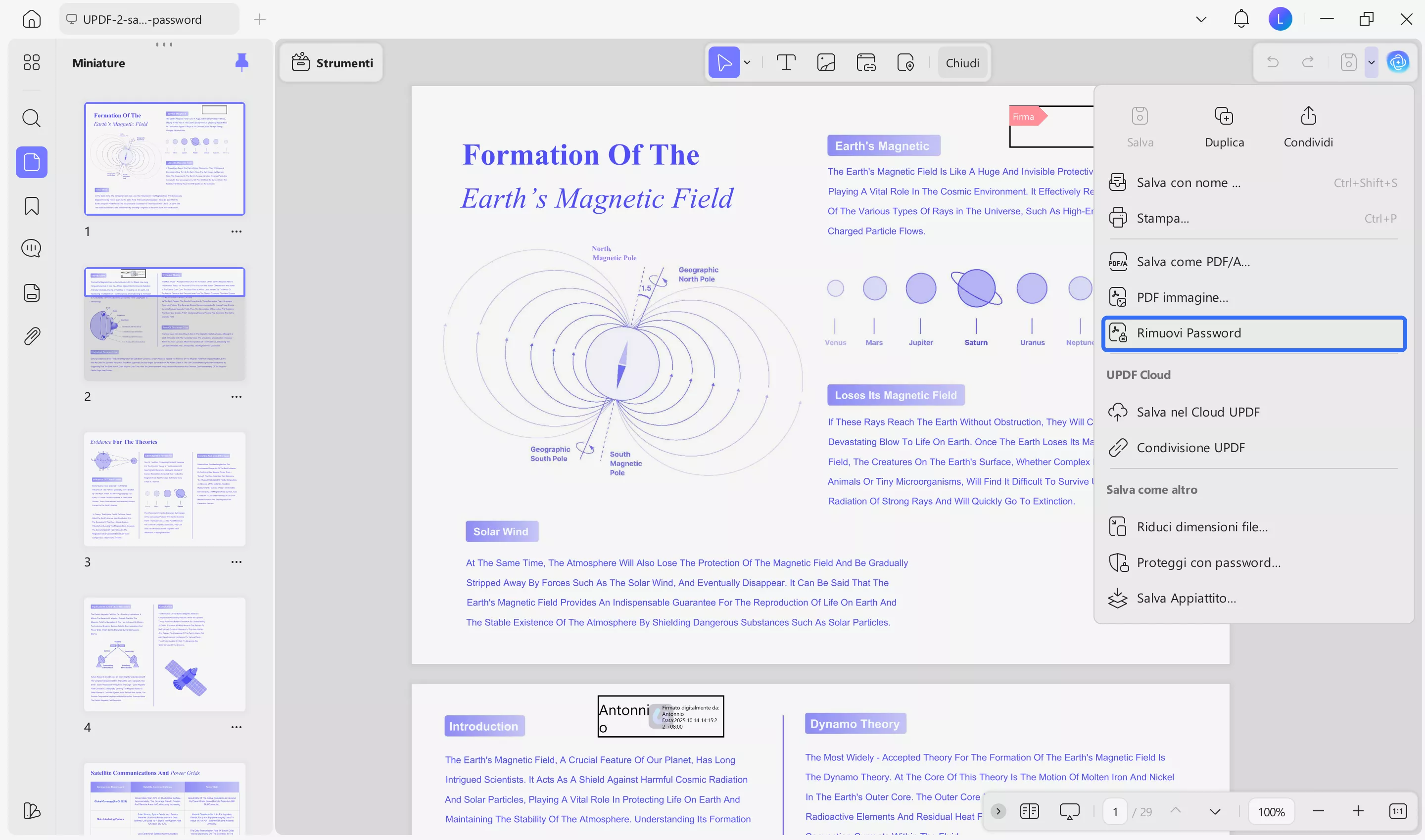1425x840 pixels.
Task: Open the bookmarks panel icon
Action: (31, 206)
